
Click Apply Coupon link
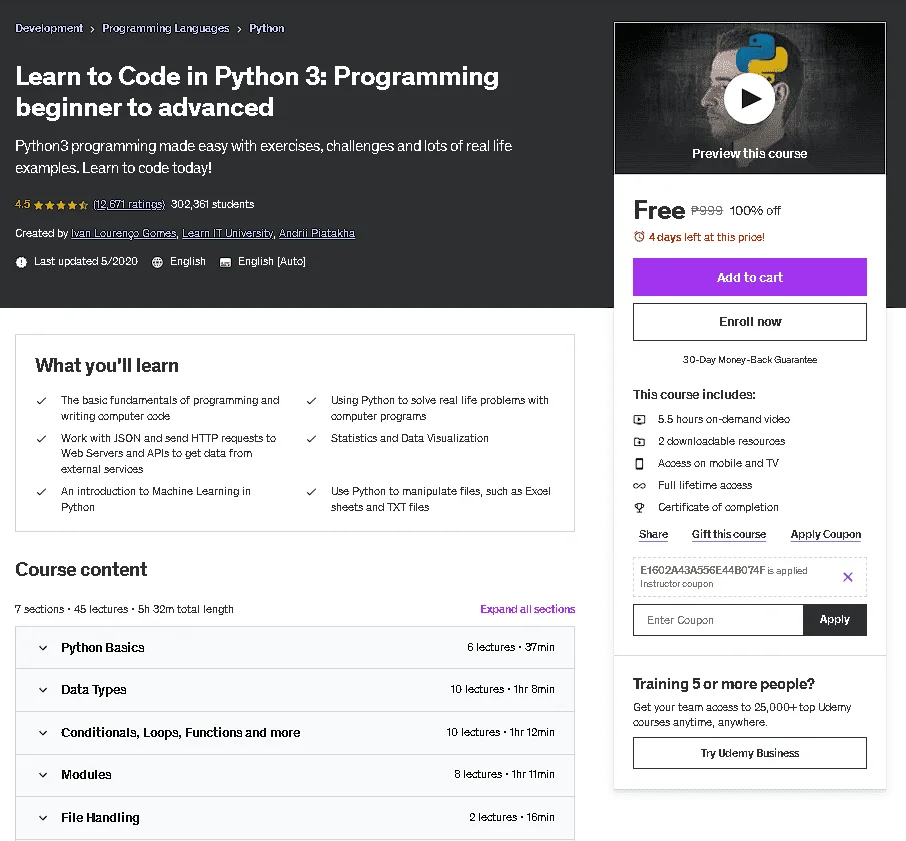826,534
